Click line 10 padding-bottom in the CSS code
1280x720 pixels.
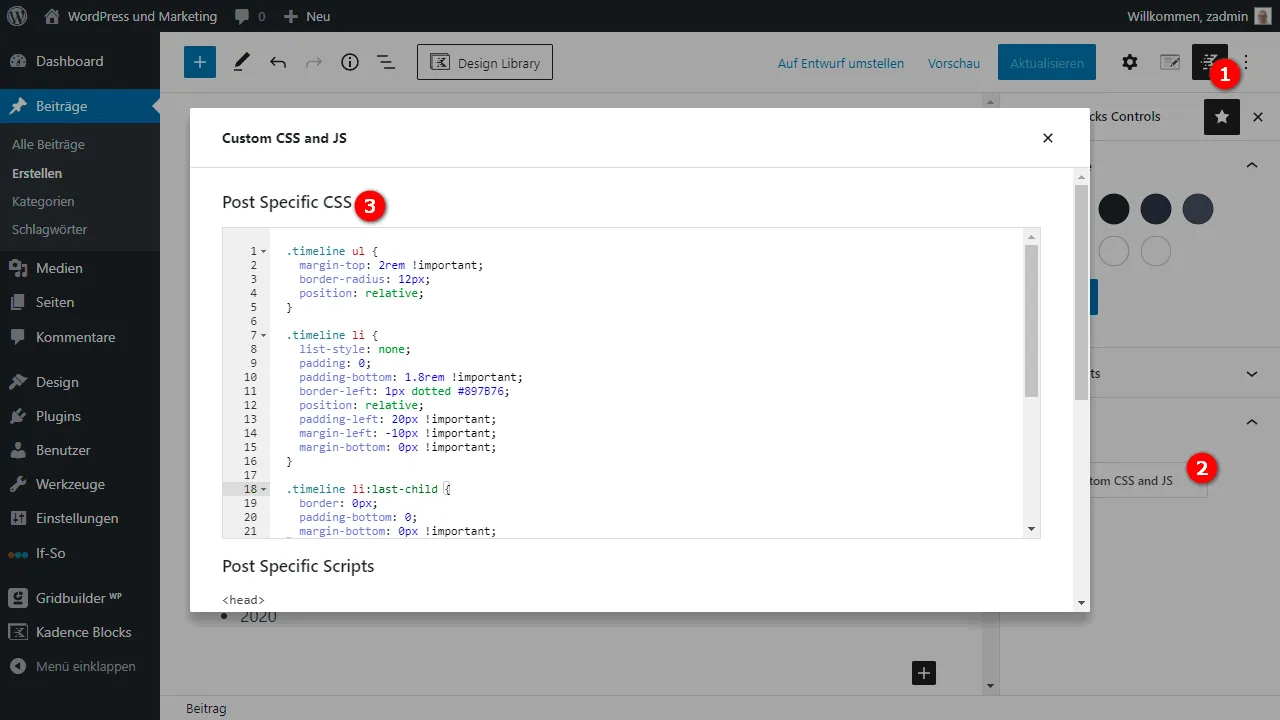tap(410, 377)
